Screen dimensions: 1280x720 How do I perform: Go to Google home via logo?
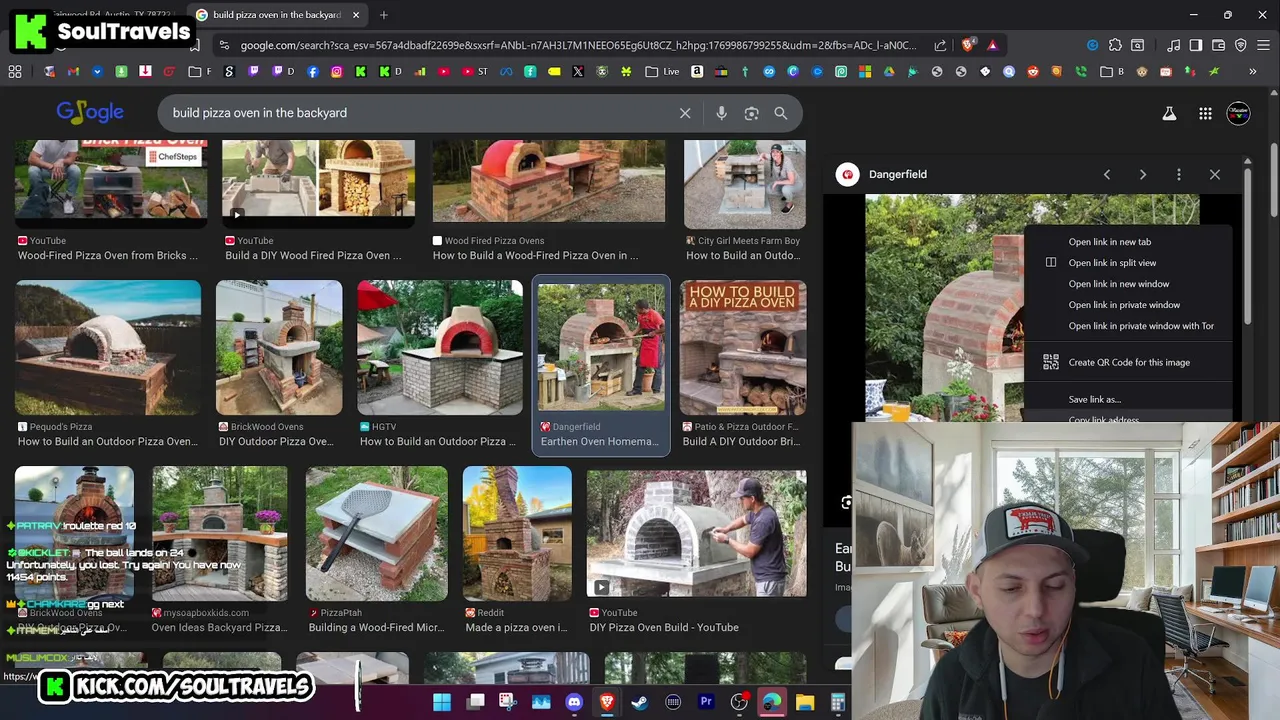[x=90, y=113]
